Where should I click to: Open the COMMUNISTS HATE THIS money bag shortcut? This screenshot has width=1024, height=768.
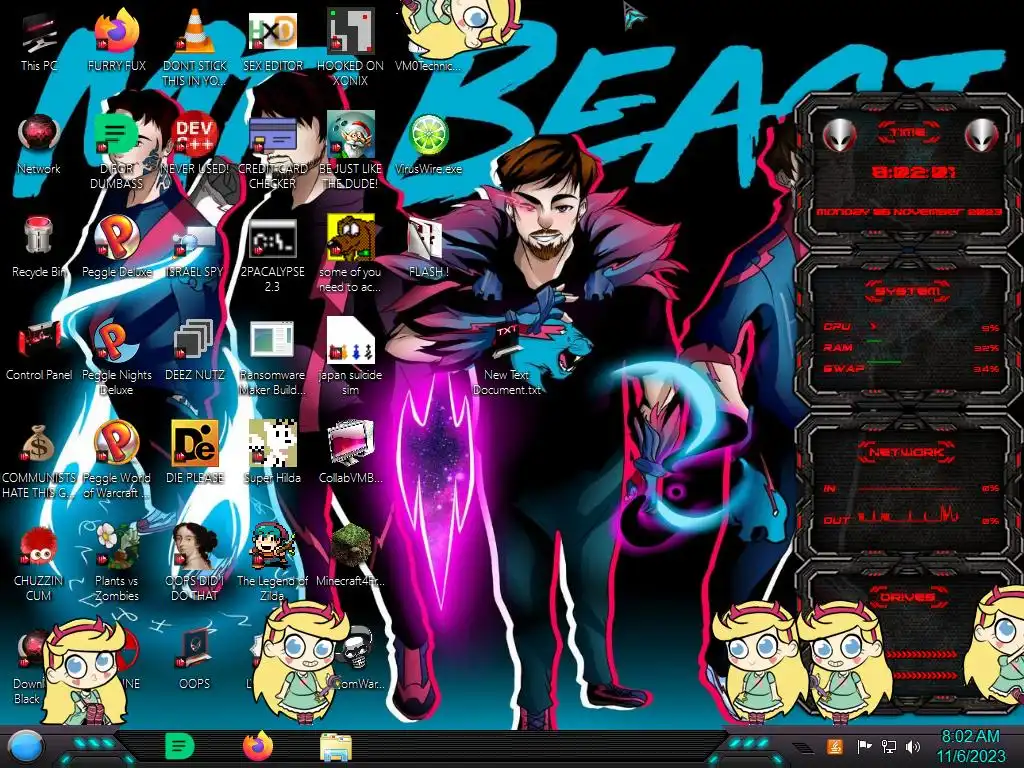(x=39, y=461)
